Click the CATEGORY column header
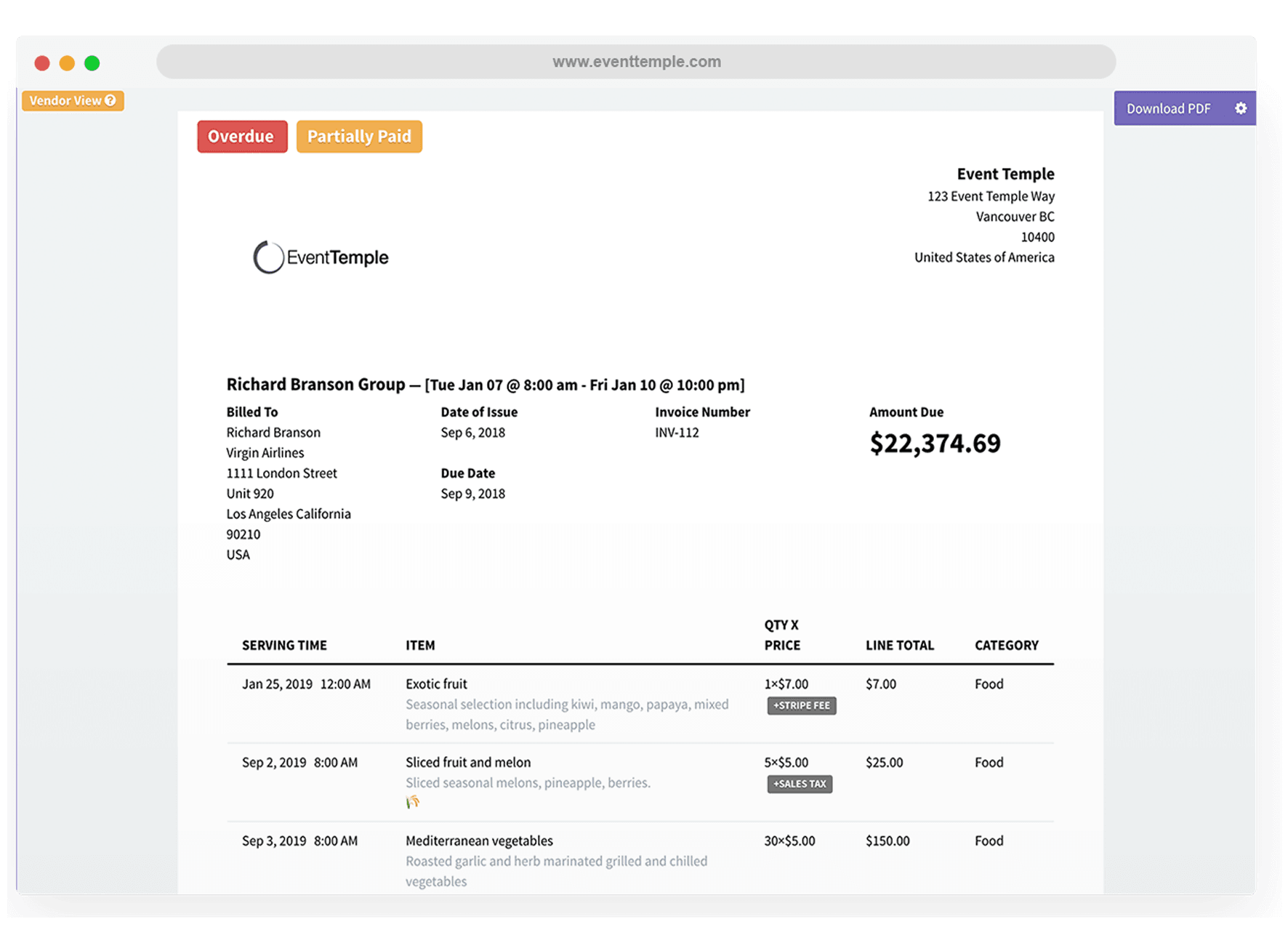This screenshot has width=1288, height=951. (1006, 645)
